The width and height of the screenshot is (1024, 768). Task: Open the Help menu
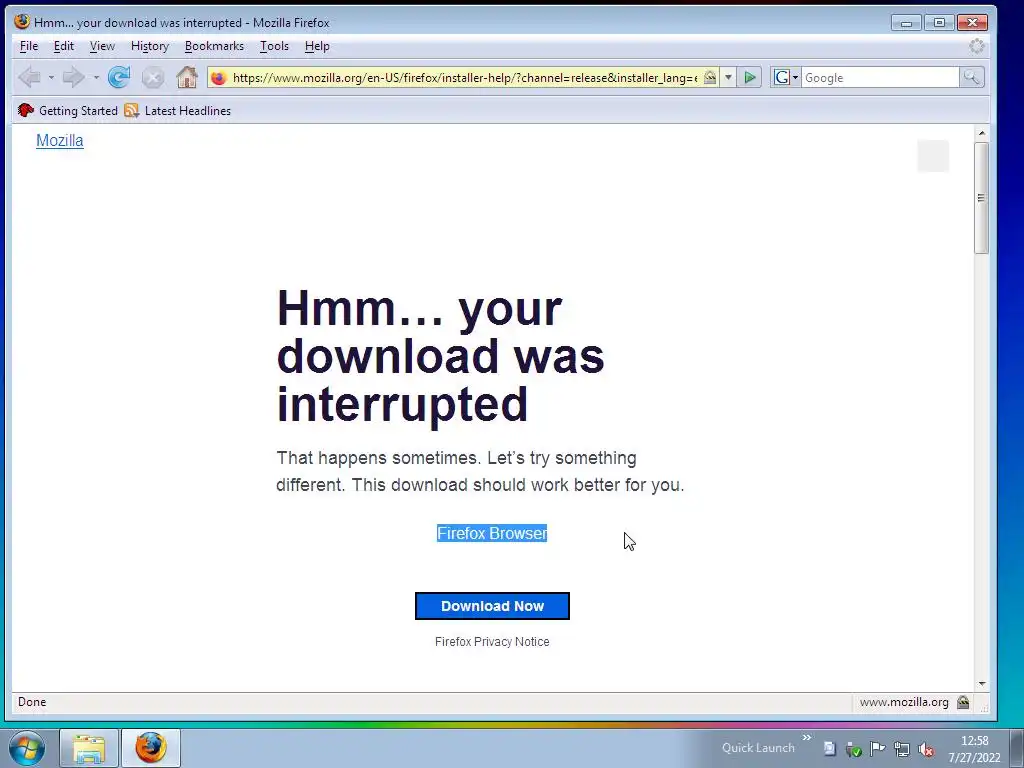(317, 46)
